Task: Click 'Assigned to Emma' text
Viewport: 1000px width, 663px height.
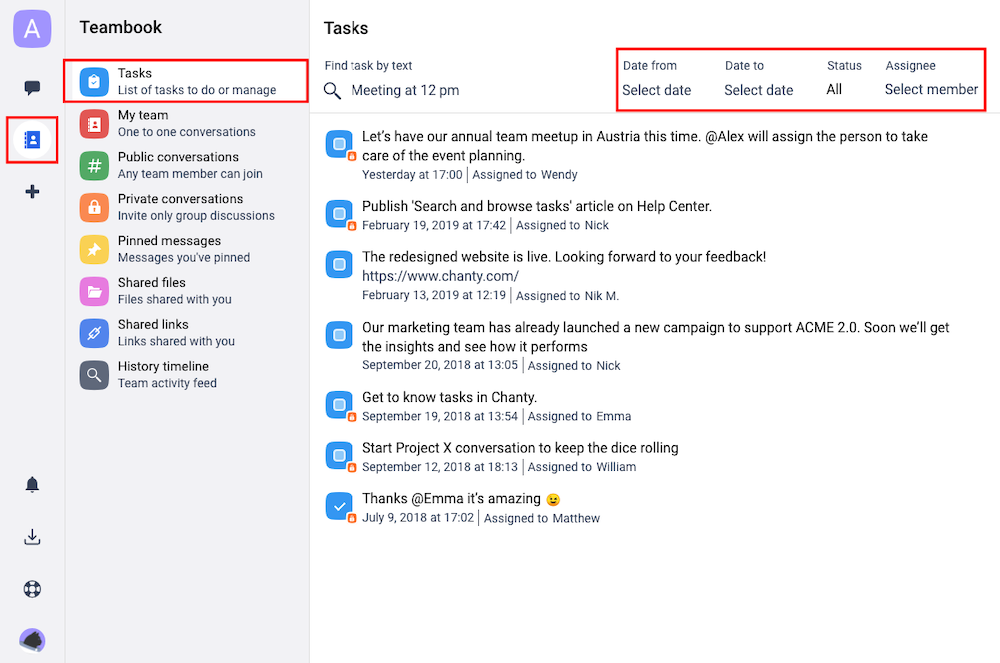Action: click(579, 416)
